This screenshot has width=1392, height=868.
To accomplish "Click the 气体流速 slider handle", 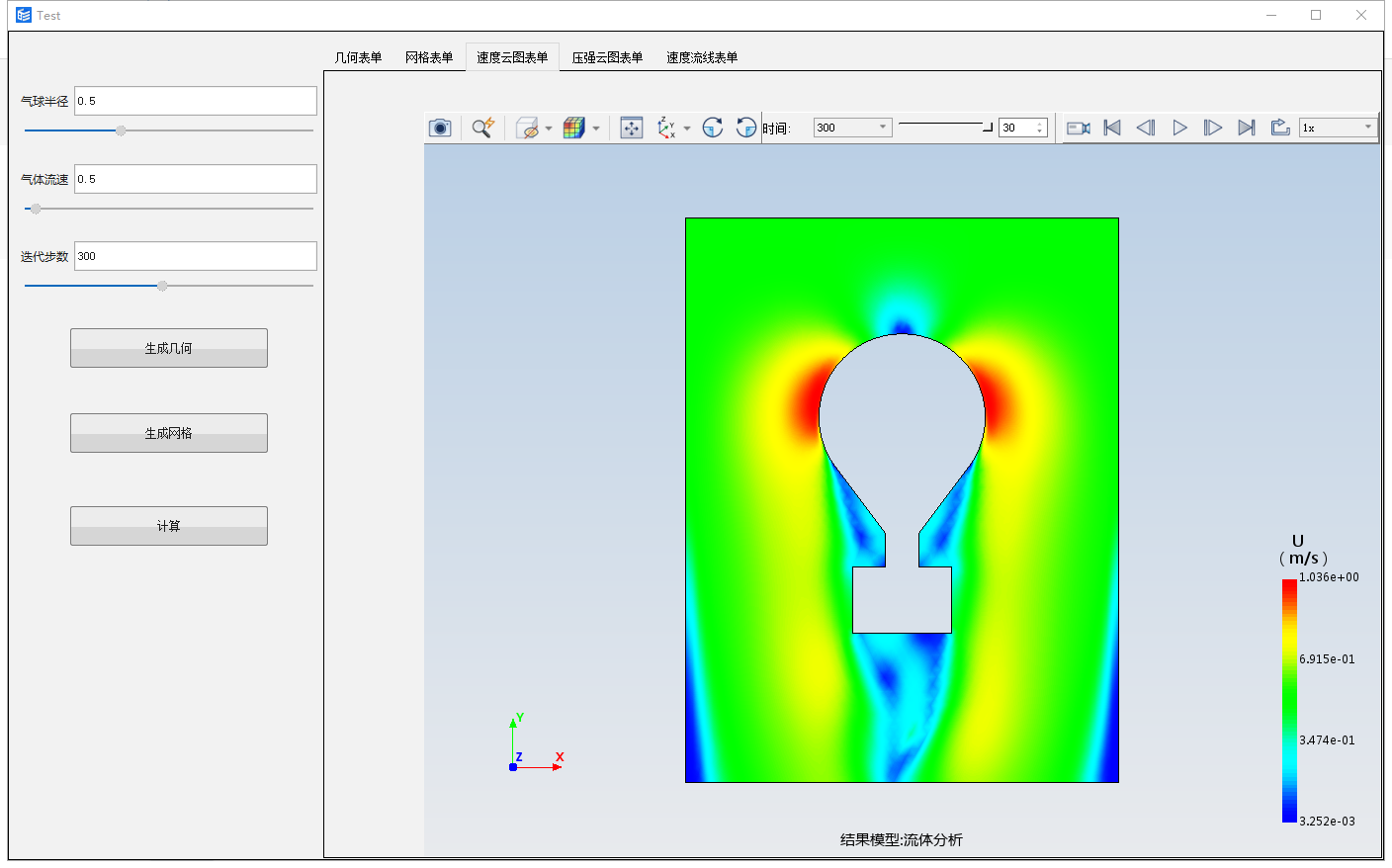I will [36, 209].
